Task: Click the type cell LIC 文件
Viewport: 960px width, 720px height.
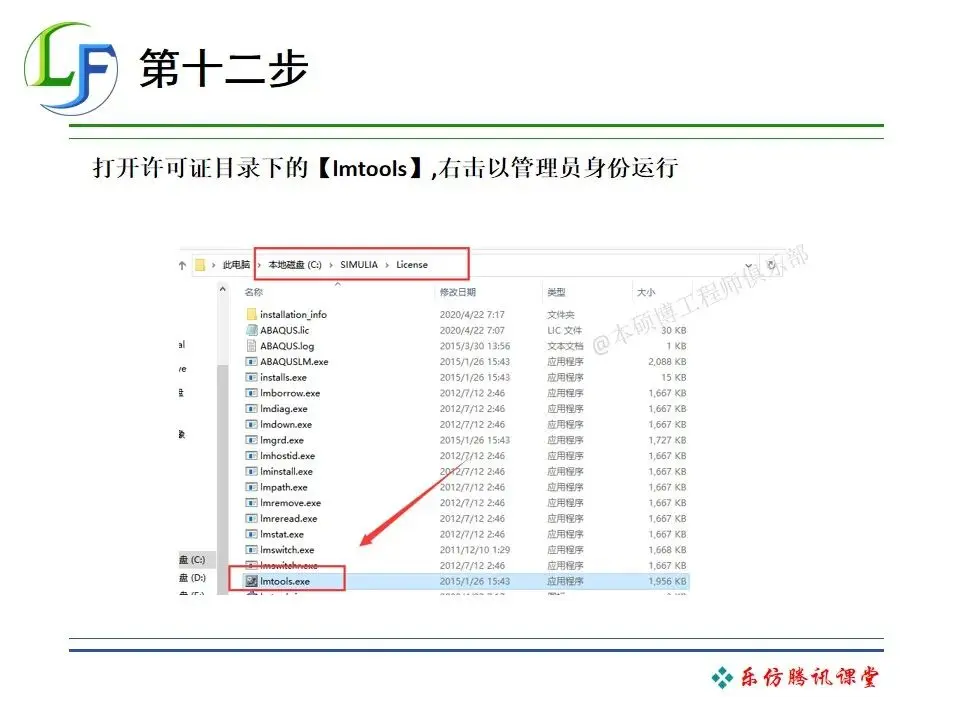Action: point(564,330)
